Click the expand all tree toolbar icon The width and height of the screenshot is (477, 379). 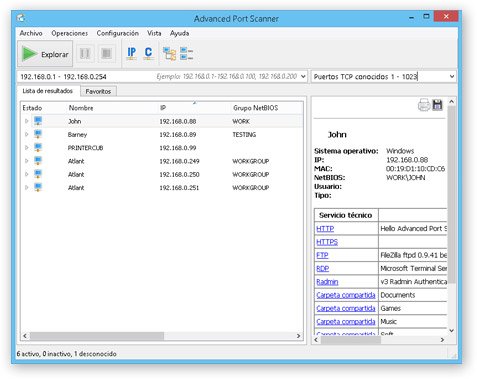tap(169, 53)
